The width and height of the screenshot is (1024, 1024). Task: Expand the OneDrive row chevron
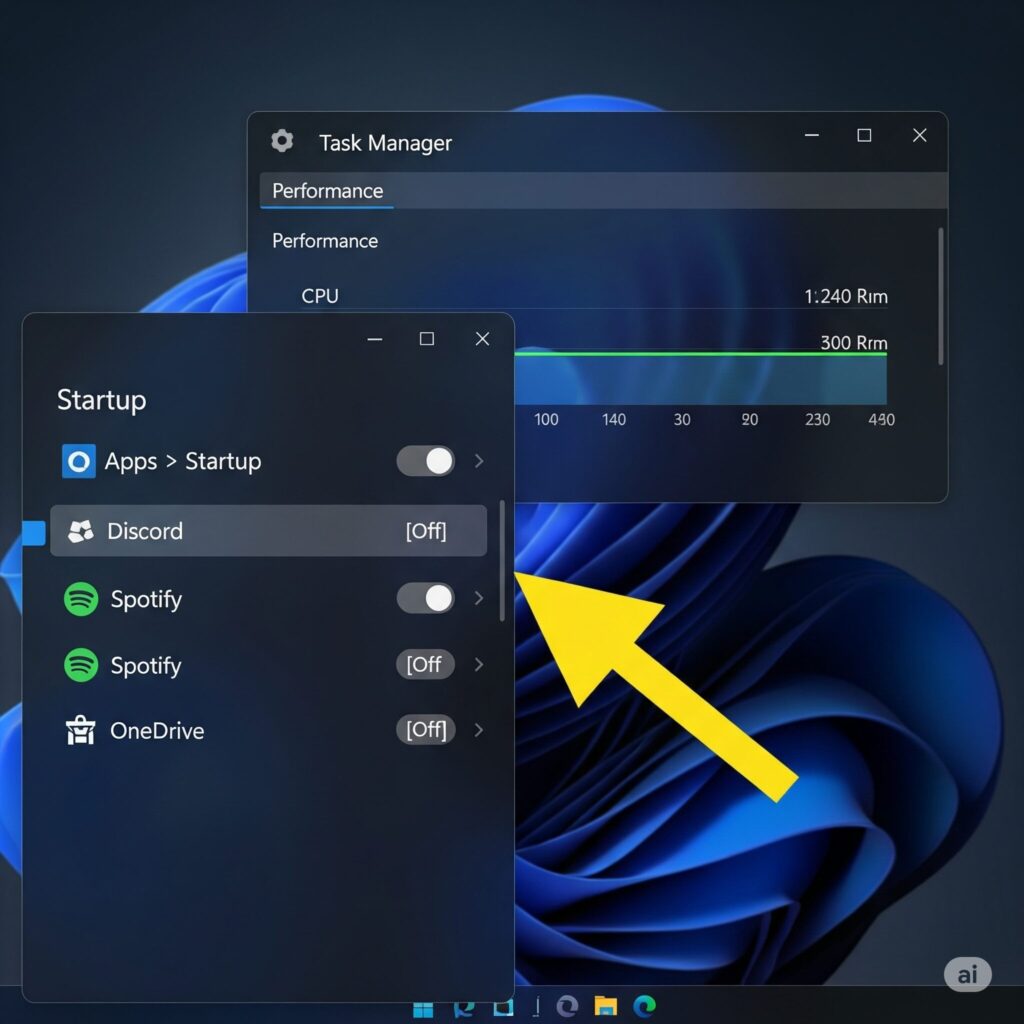point(479,730)
